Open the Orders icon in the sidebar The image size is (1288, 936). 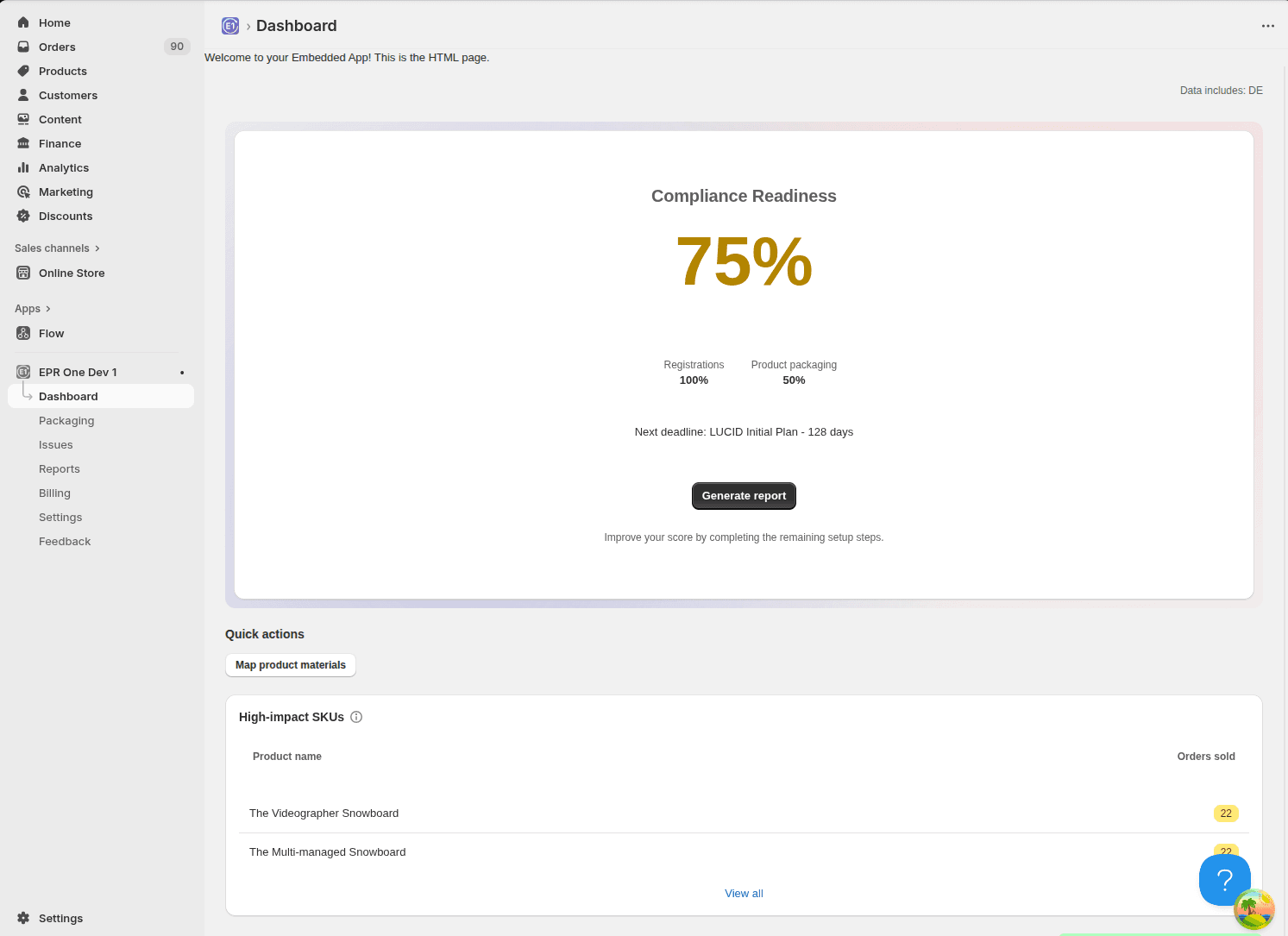coord(23,47)
